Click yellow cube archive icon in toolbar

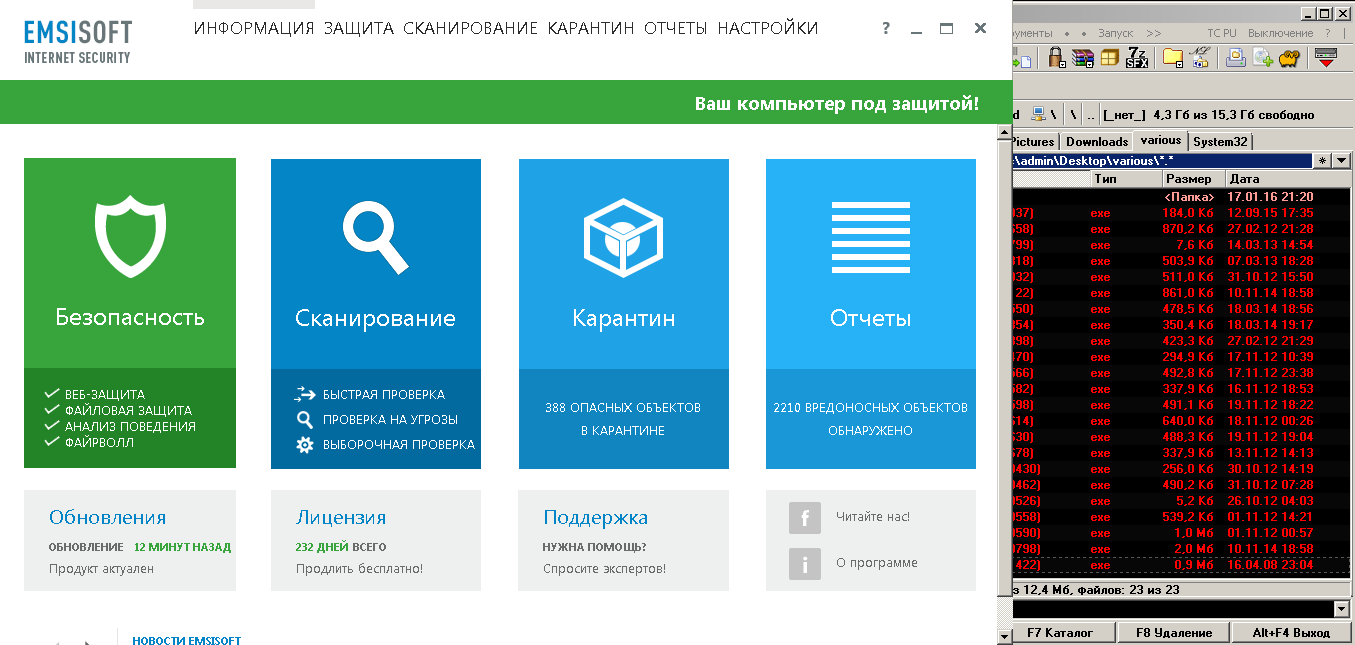click(1110, 57)
